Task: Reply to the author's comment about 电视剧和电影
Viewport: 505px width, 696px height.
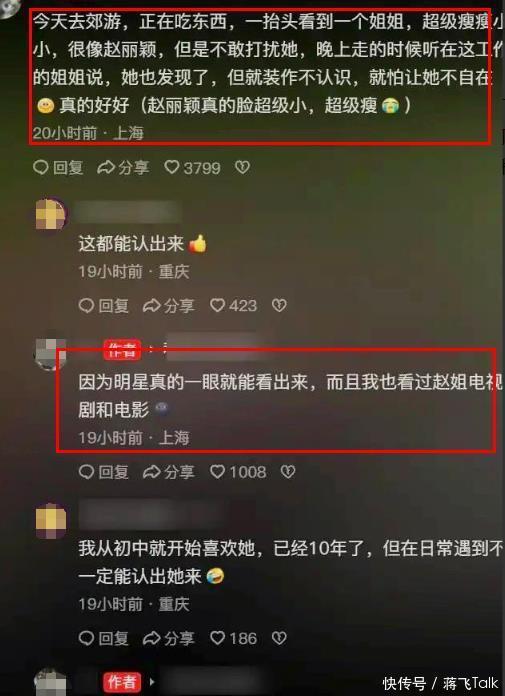Action: (104, 472)
